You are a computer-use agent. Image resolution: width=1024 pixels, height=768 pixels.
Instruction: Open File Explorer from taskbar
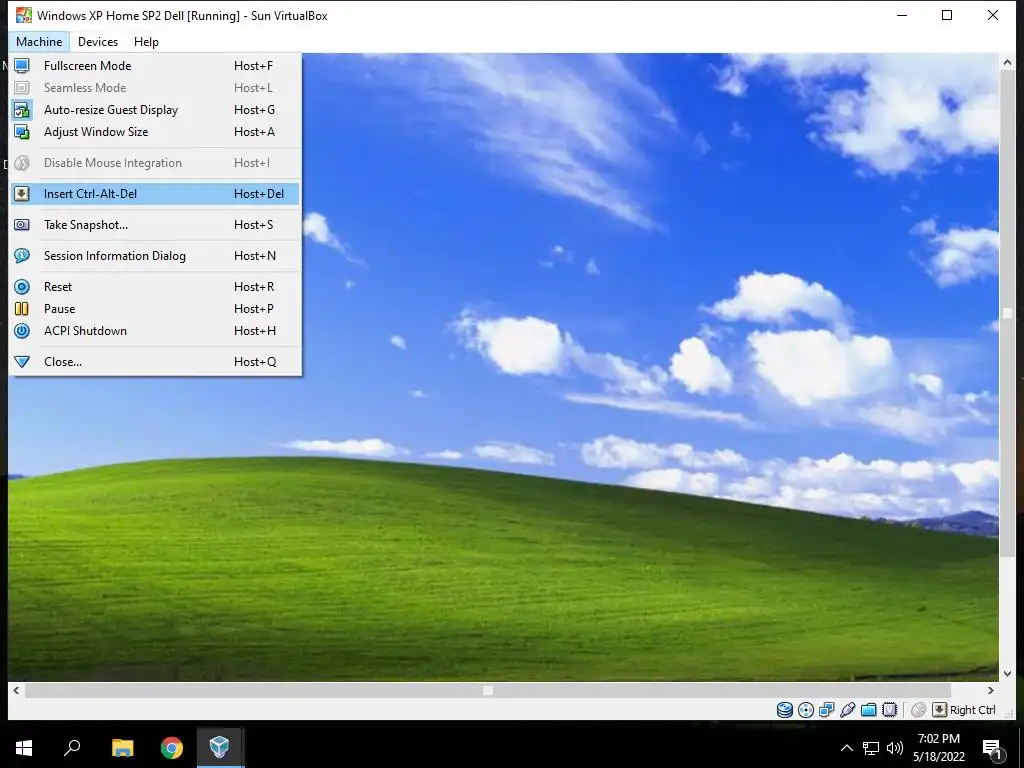[122, 748]
